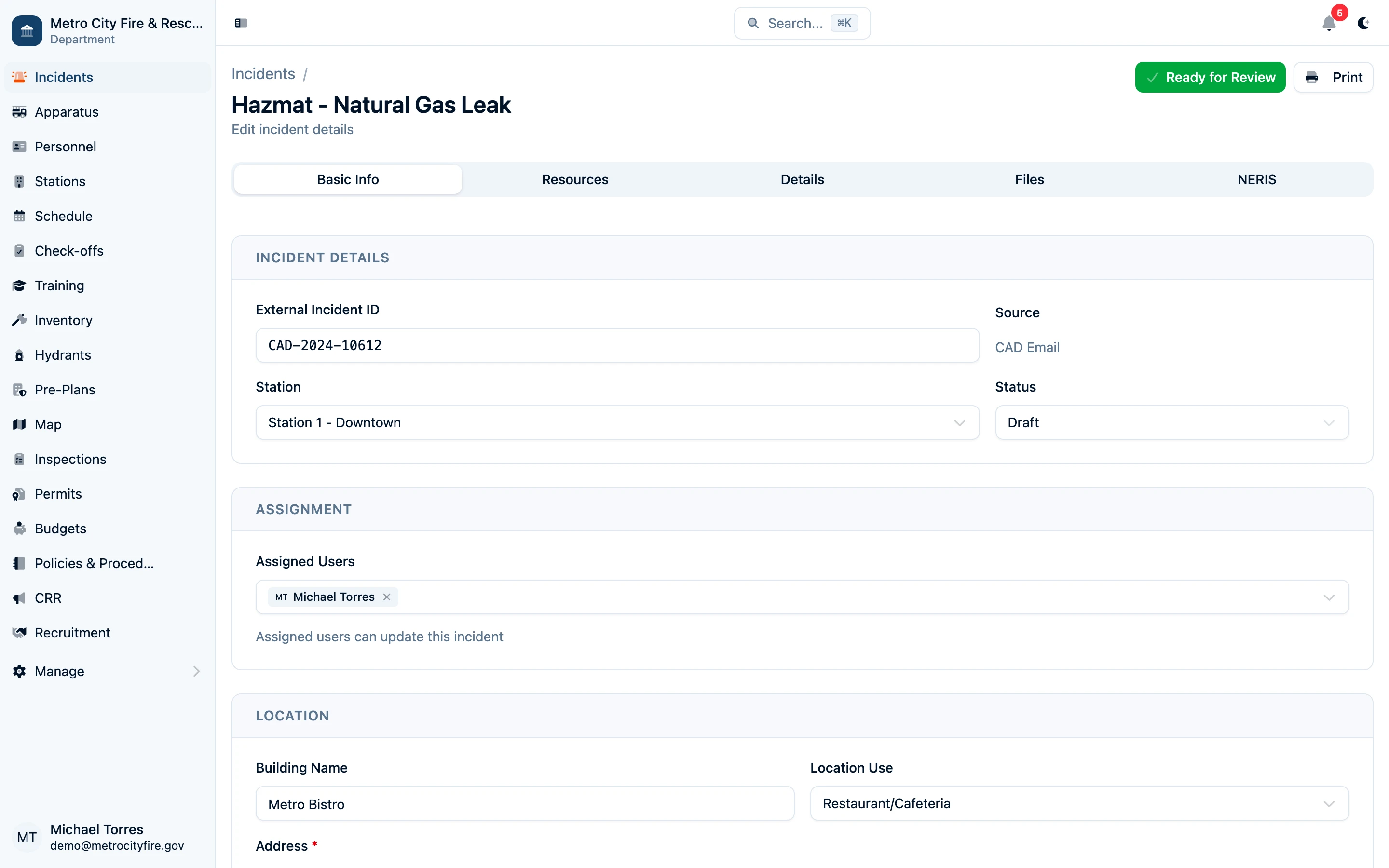Open the Hydrants section

click(63, 355)
